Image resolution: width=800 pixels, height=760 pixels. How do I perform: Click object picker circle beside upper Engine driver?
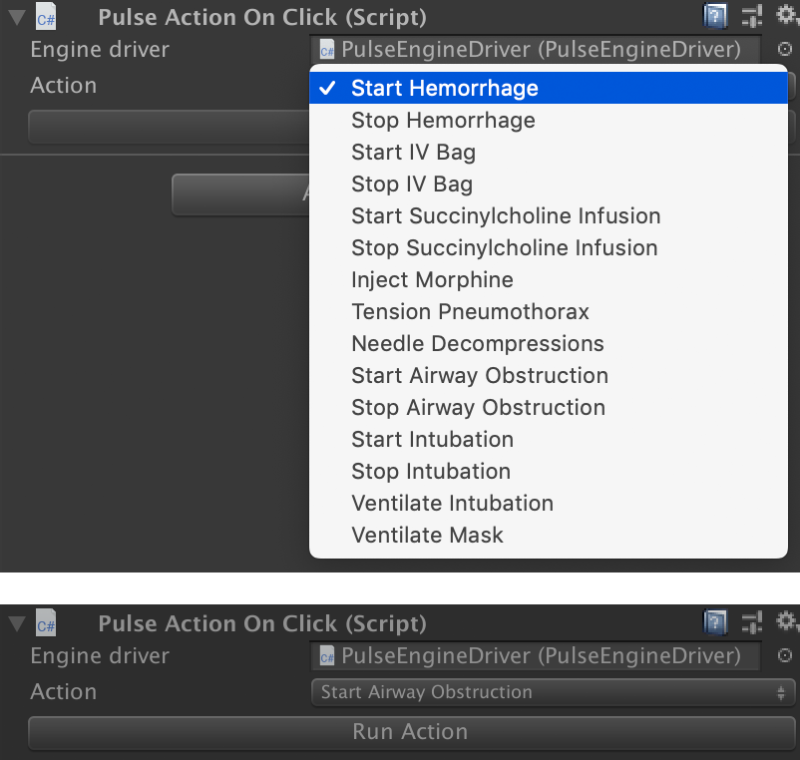[785, 49]
